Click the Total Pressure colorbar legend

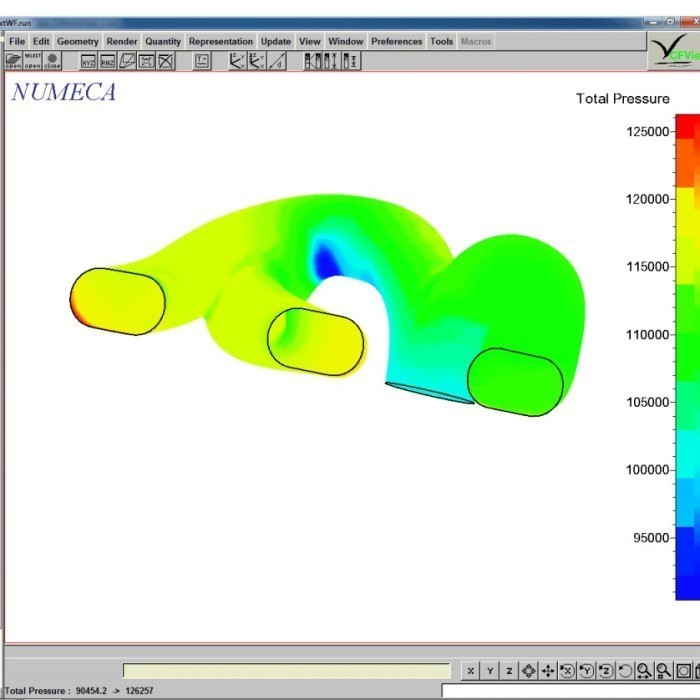[688, 357]
